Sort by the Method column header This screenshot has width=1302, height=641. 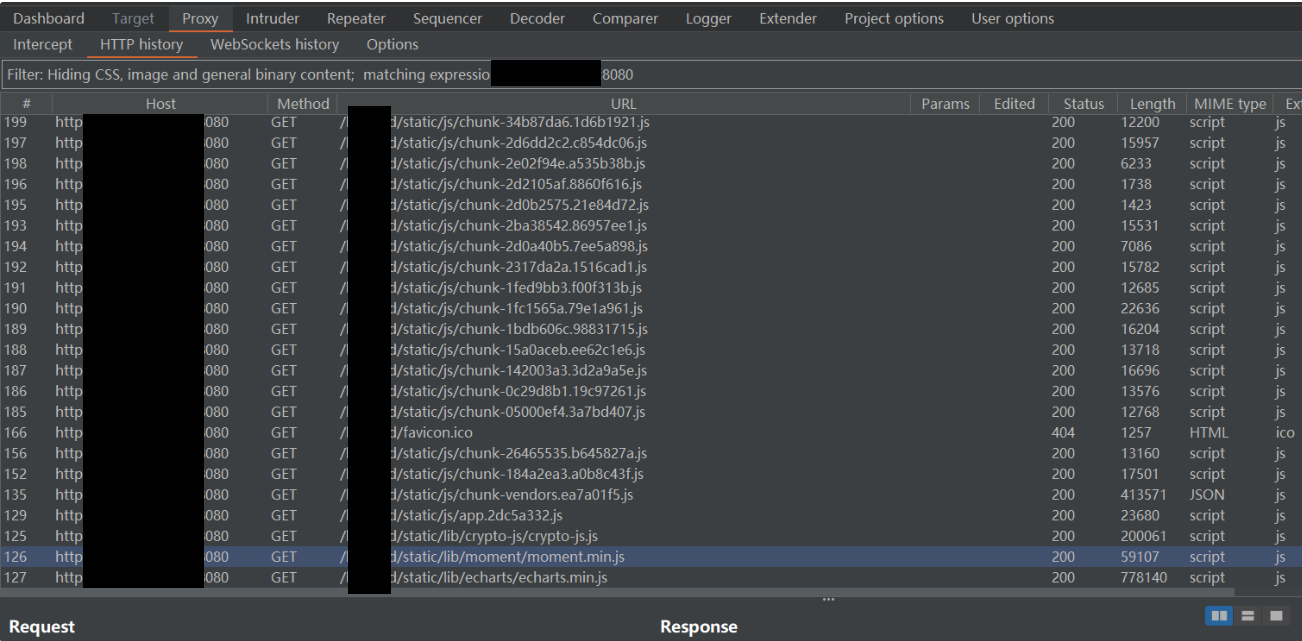[303, 104]
